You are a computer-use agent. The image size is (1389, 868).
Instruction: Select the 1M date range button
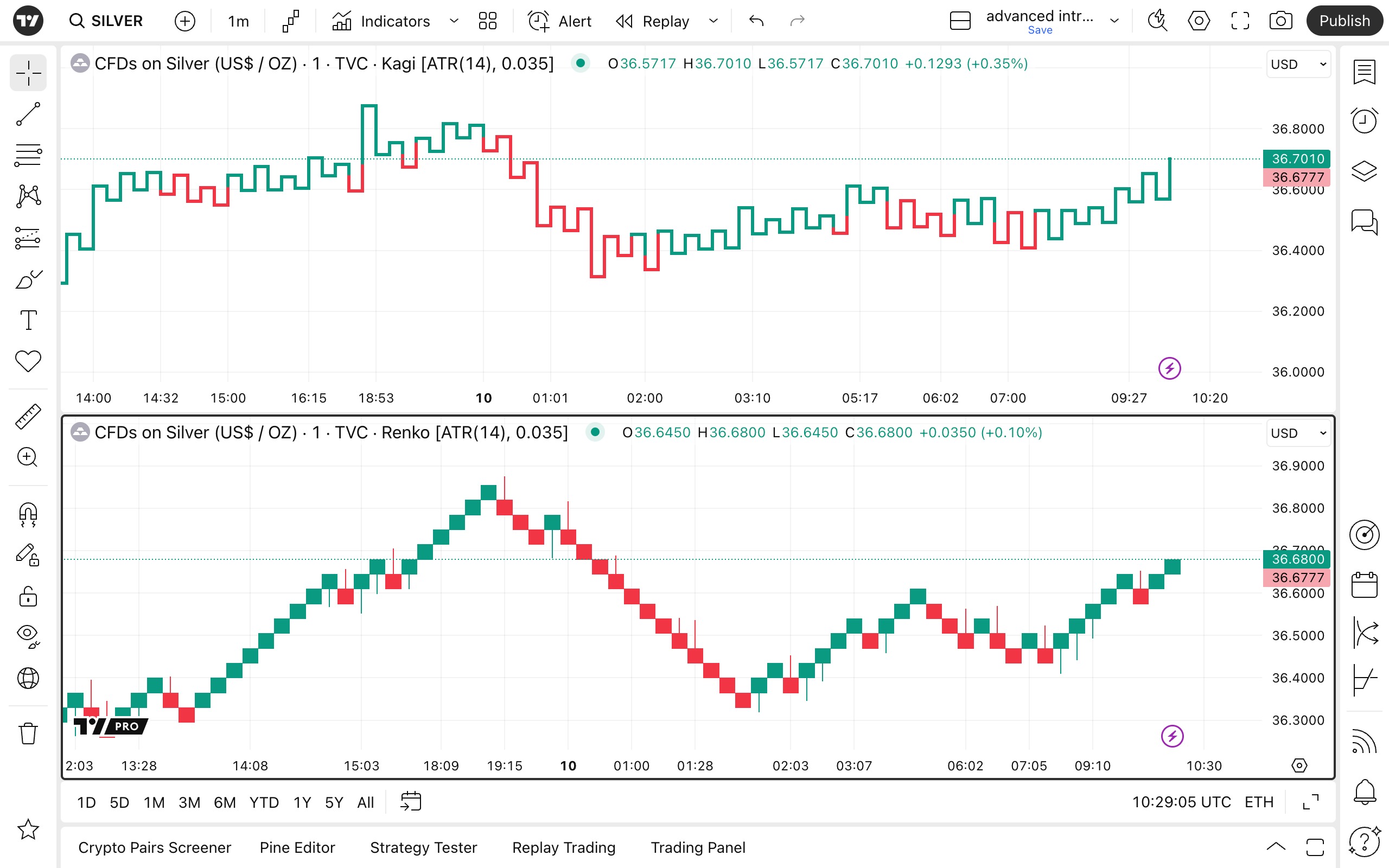(x=154, y=802)
